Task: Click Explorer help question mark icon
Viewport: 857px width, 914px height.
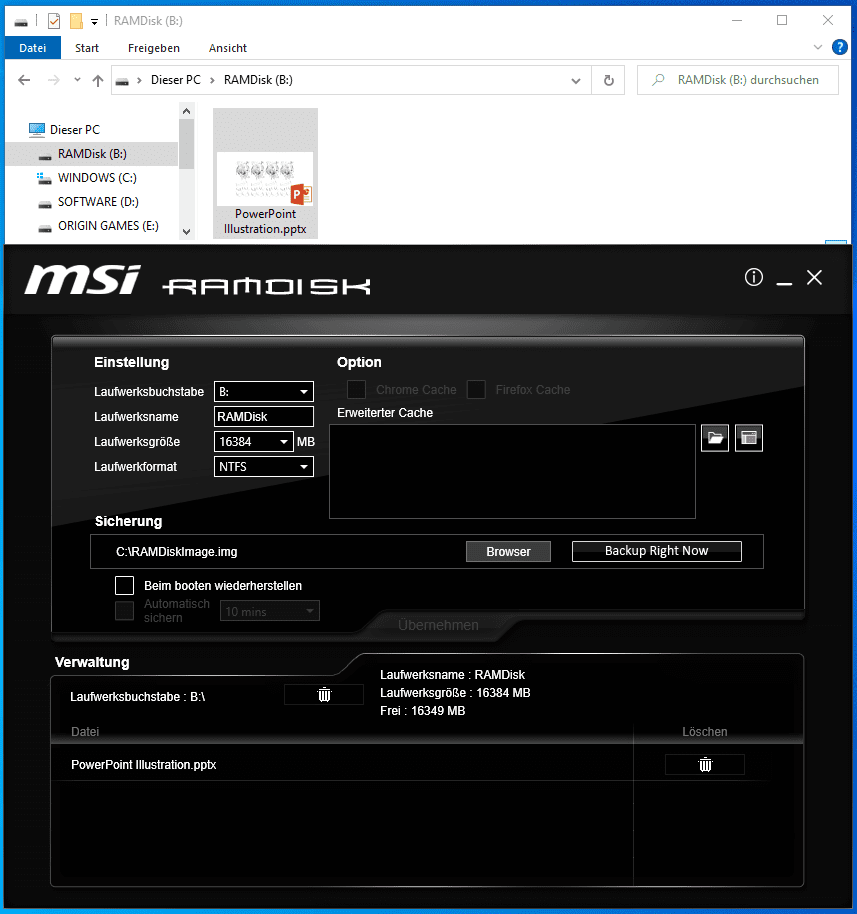Action: click(x=840, y=47)
